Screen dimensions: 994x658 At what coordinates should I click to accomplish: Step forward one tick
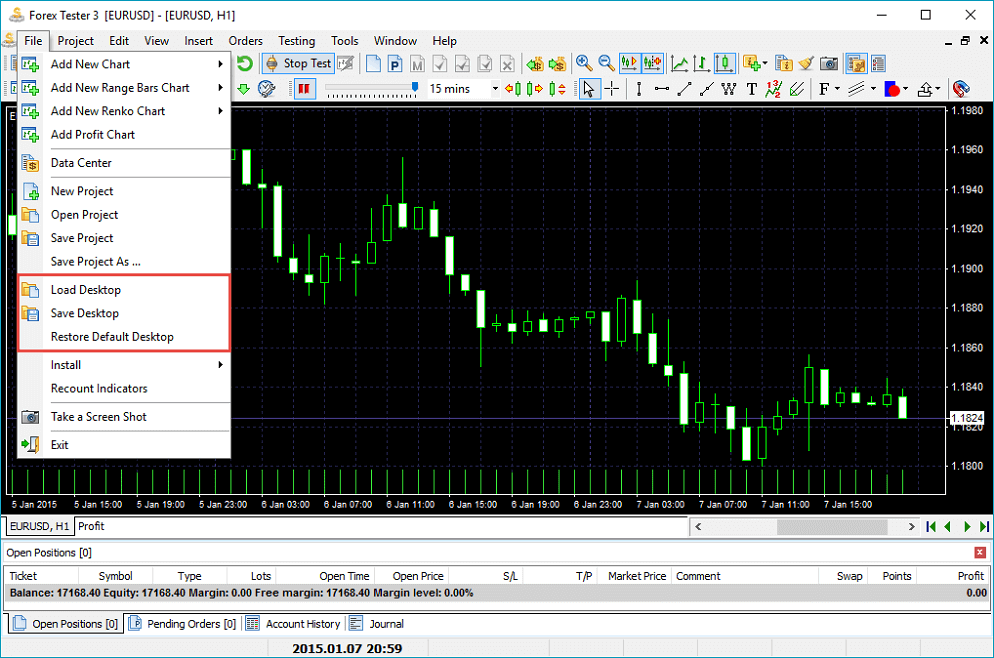tap(557, 89)
